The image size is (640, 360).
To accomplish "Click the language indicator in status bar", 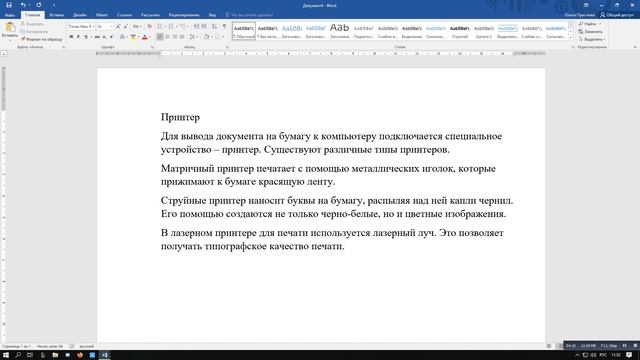I will [x=86, y=346].
